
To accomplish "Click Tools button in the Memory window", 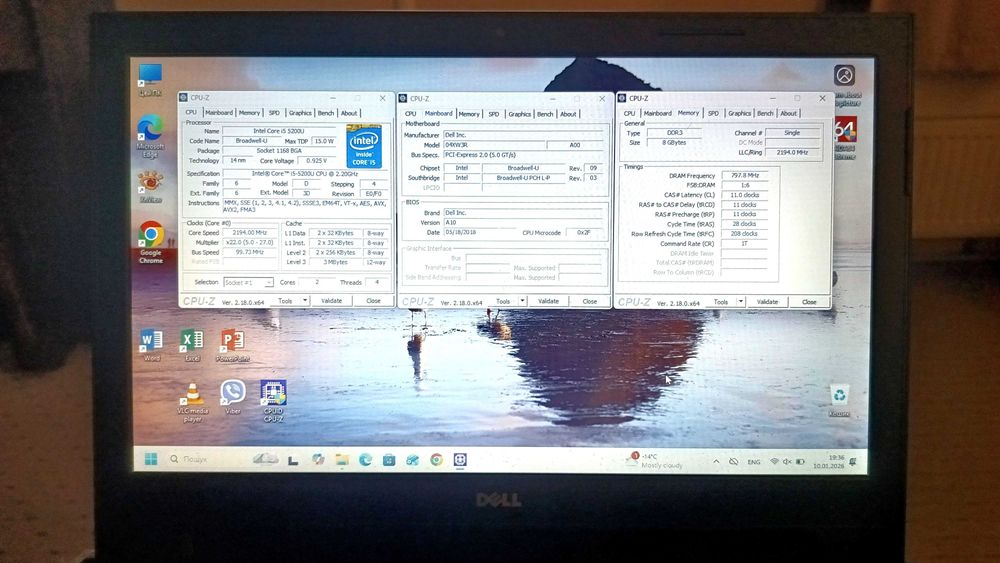I will [x=721, y=302].
